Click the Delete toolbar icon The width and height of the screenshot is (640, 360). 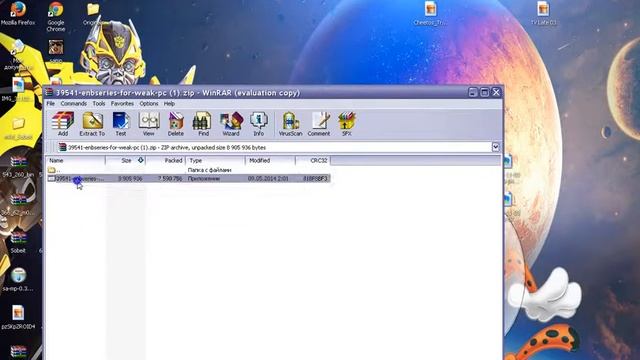[176, 124]
